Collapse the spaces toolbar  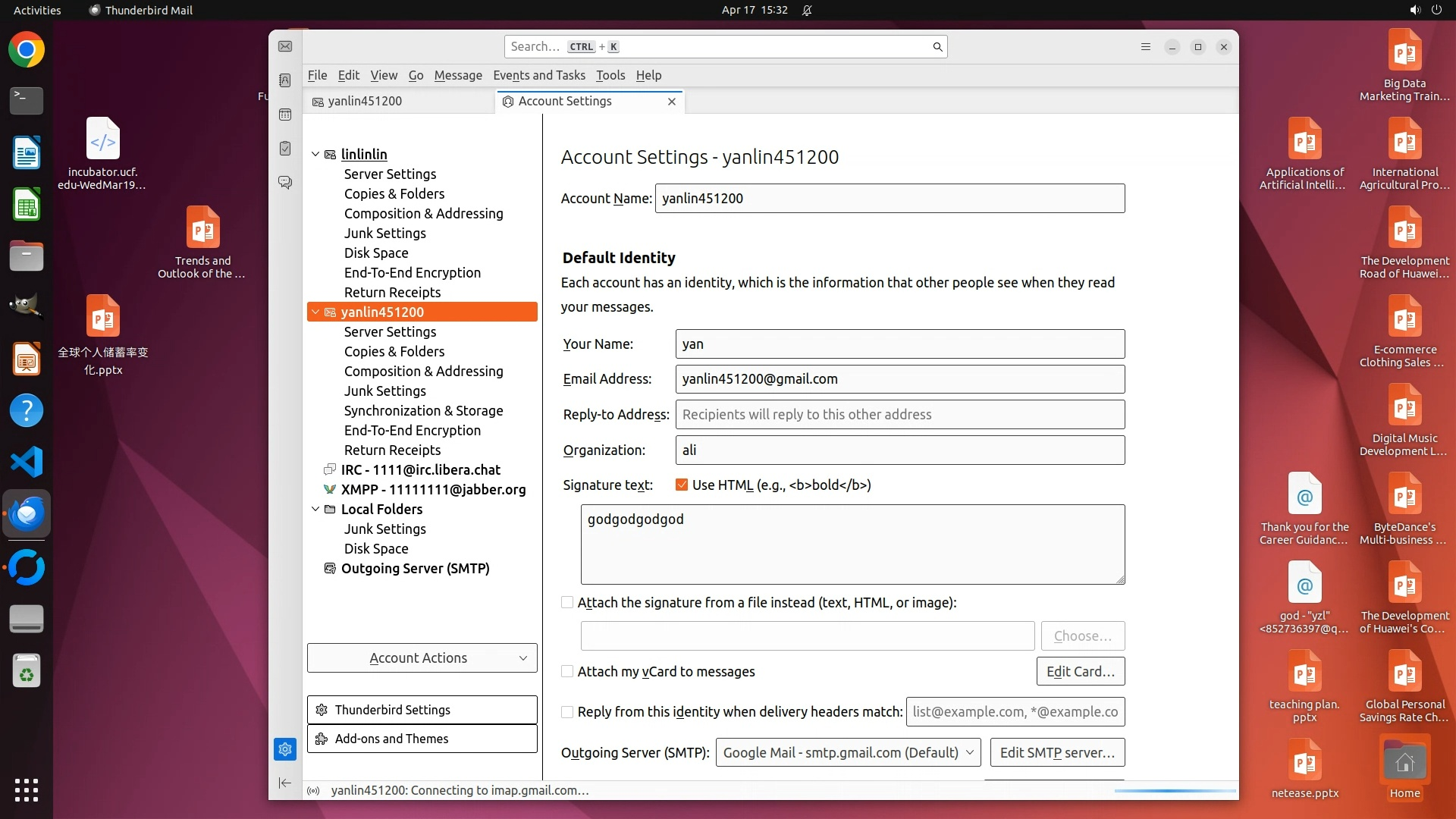click(285, 783)
